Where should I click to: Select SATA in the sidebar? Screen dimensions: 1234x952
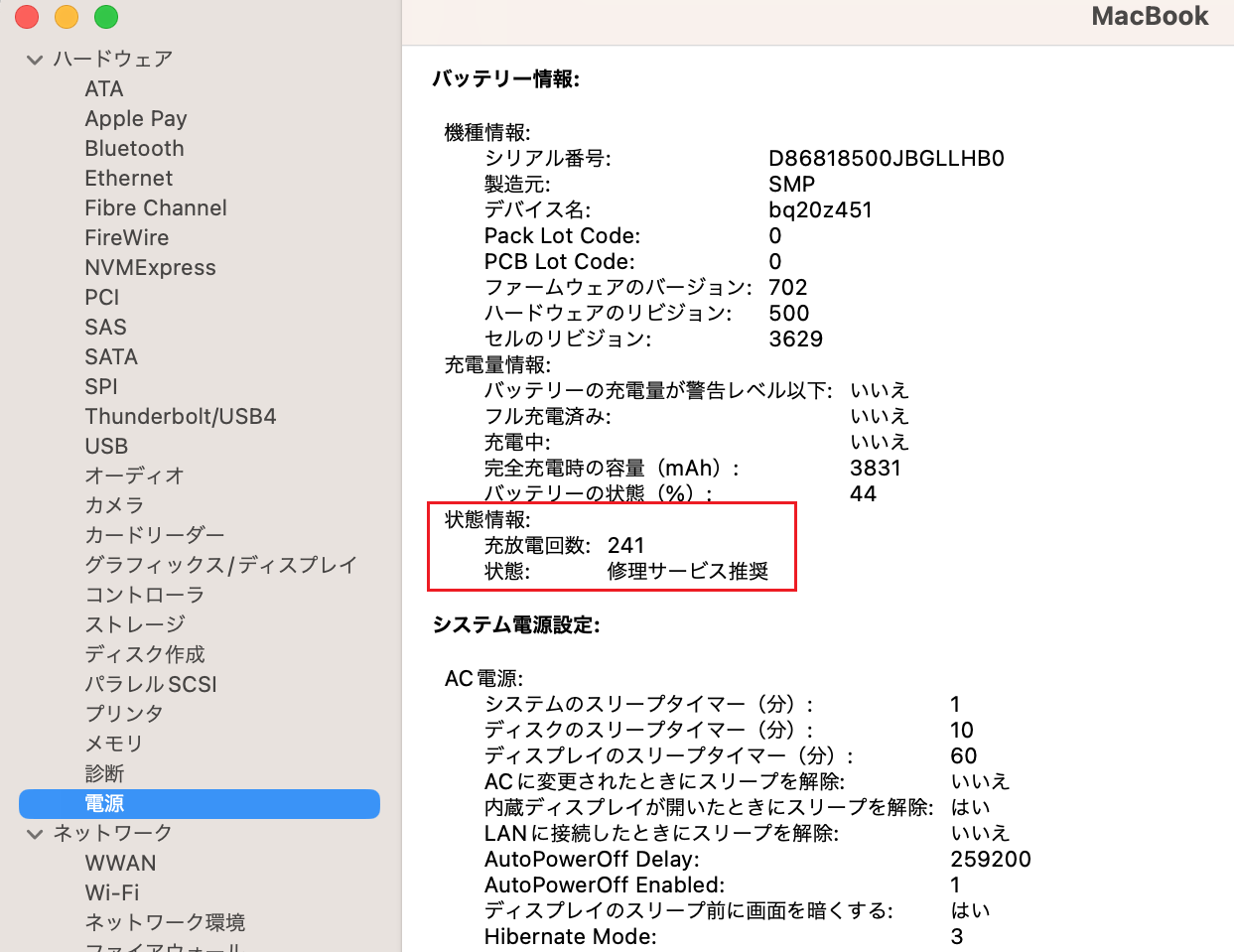click(111, 356)
